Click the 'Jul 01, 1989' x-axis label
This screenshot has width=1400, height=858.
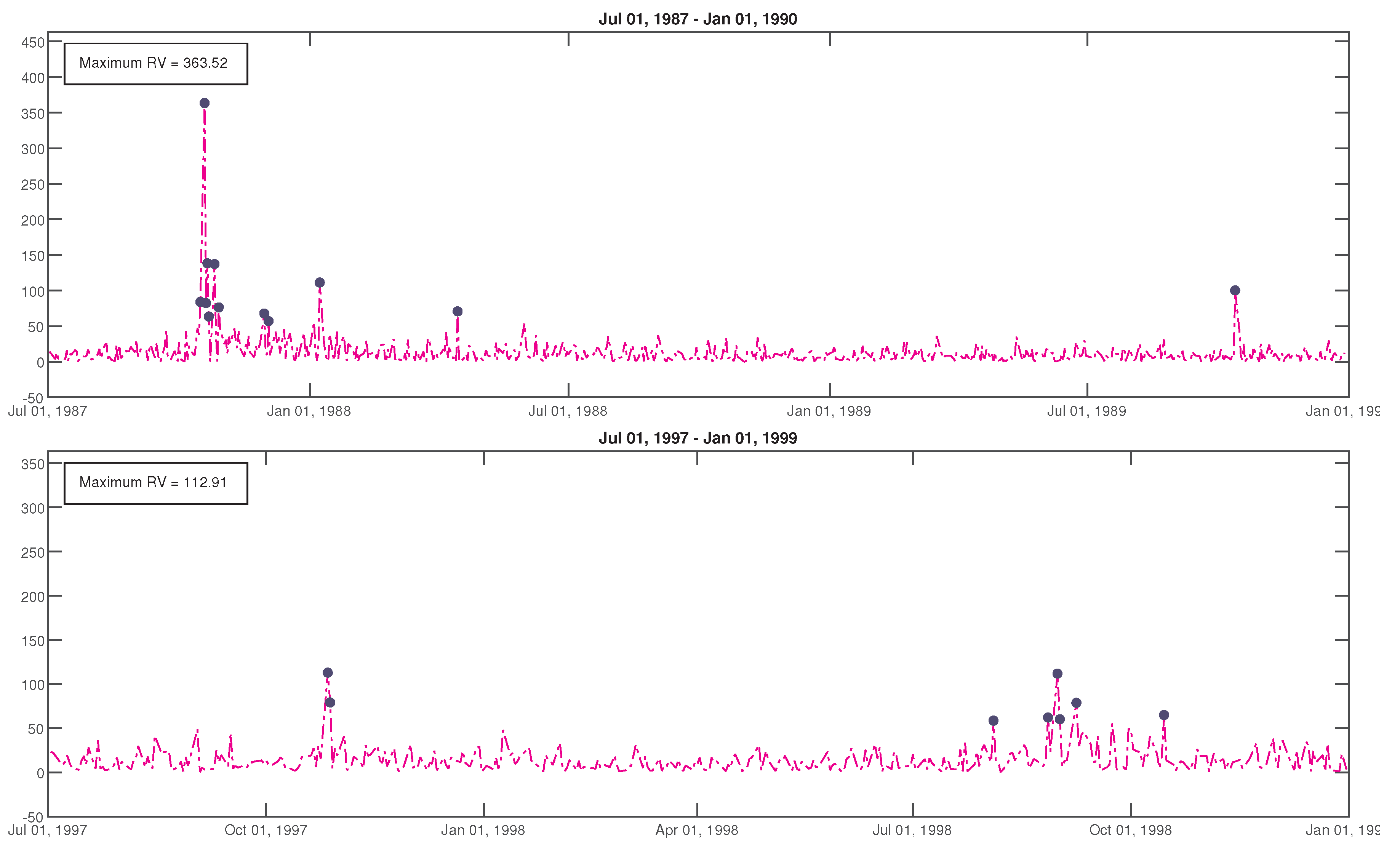click(1086, 411)
